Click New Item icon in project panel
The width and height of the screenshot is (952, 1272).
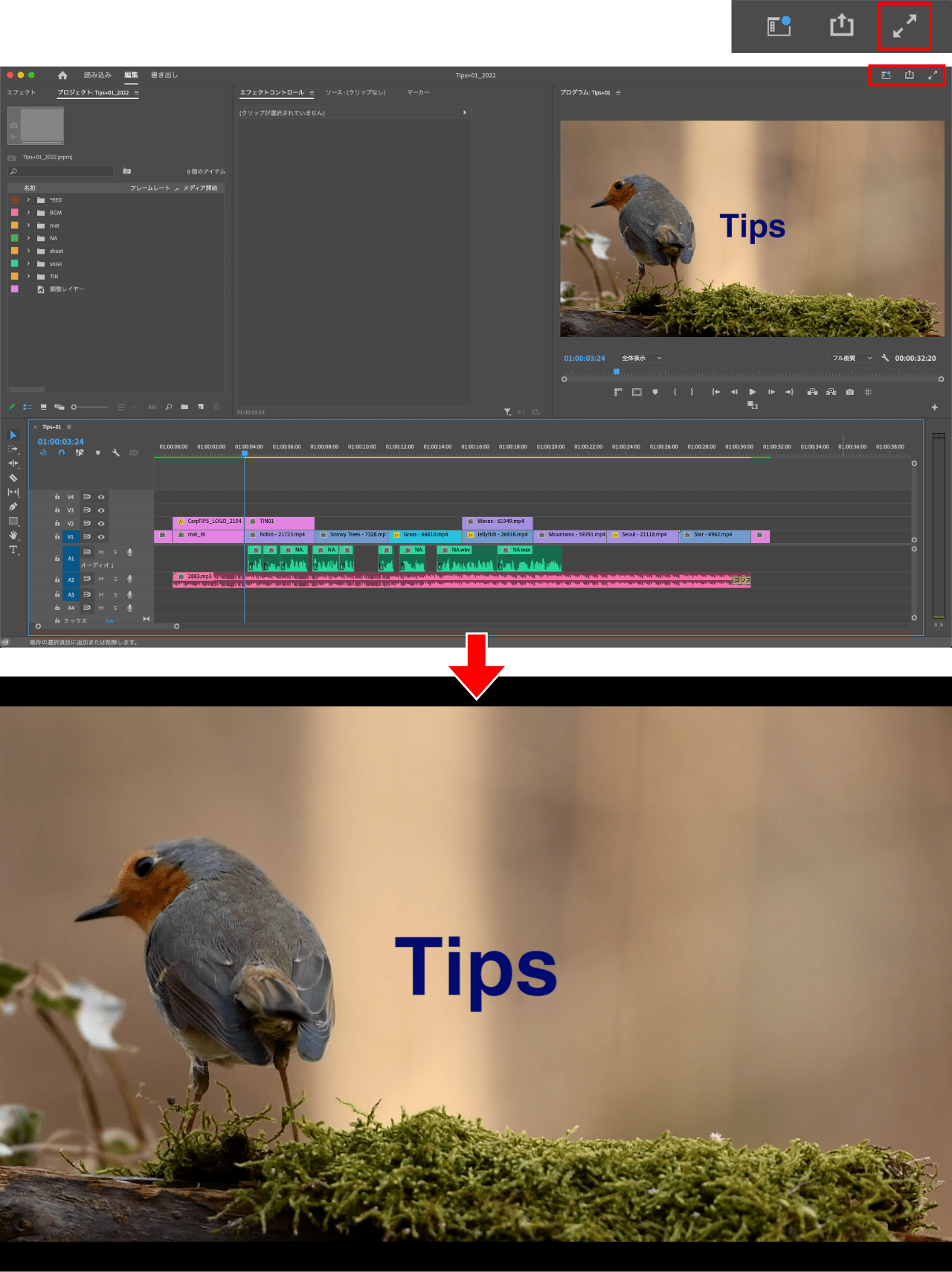[x=201, y=407]
